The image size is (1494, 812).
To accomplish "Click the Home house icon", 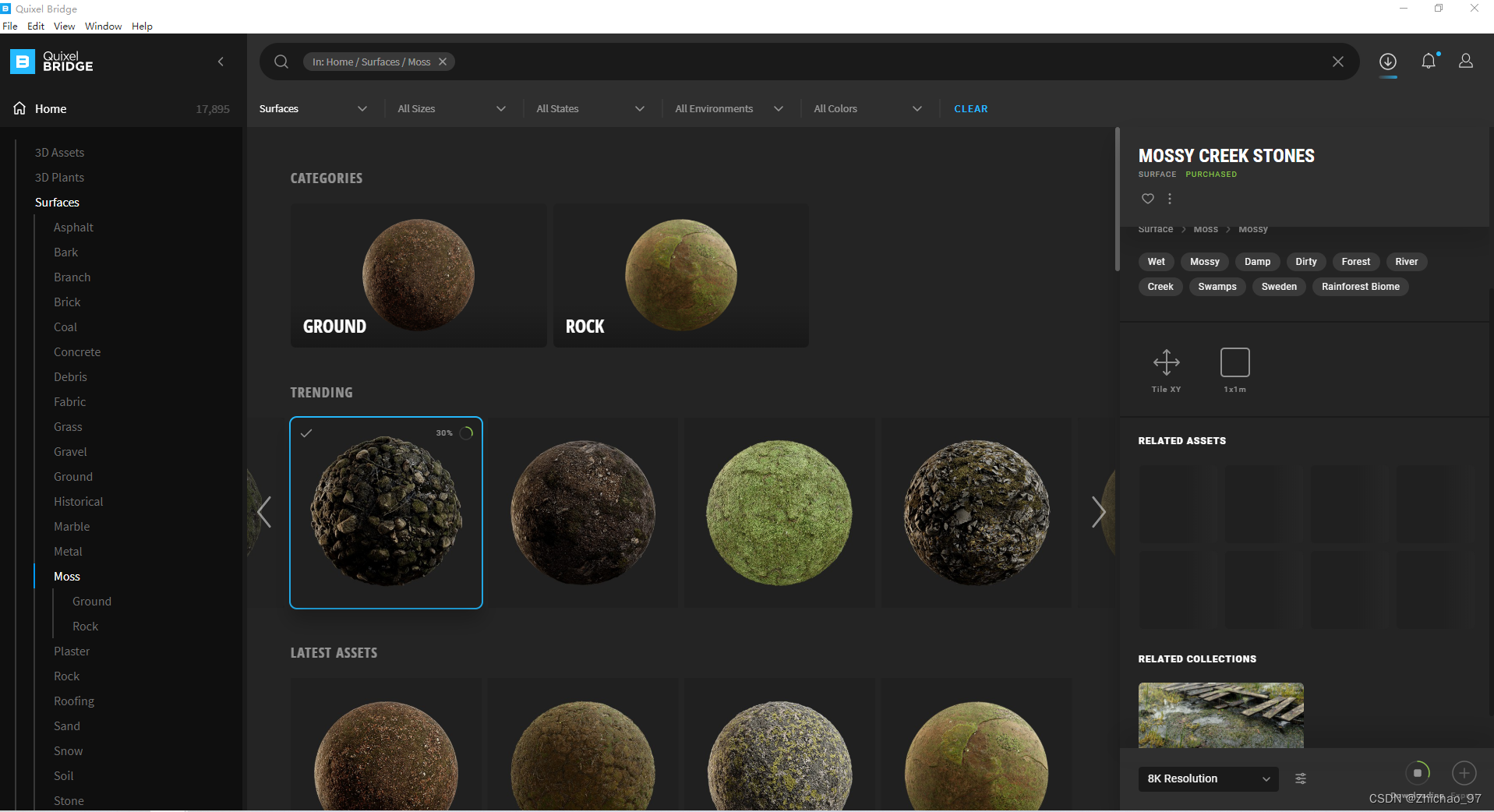I will [x=19, y=108].
